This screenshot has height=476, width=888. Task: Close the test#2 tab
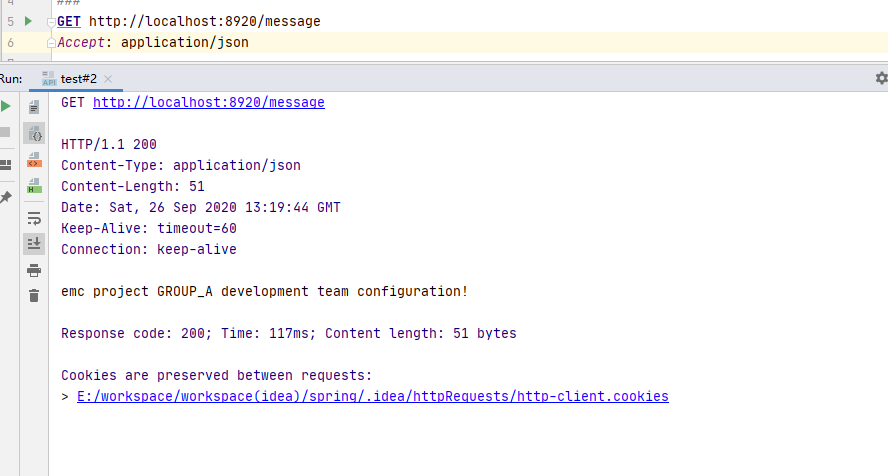[x=108, y=79]
